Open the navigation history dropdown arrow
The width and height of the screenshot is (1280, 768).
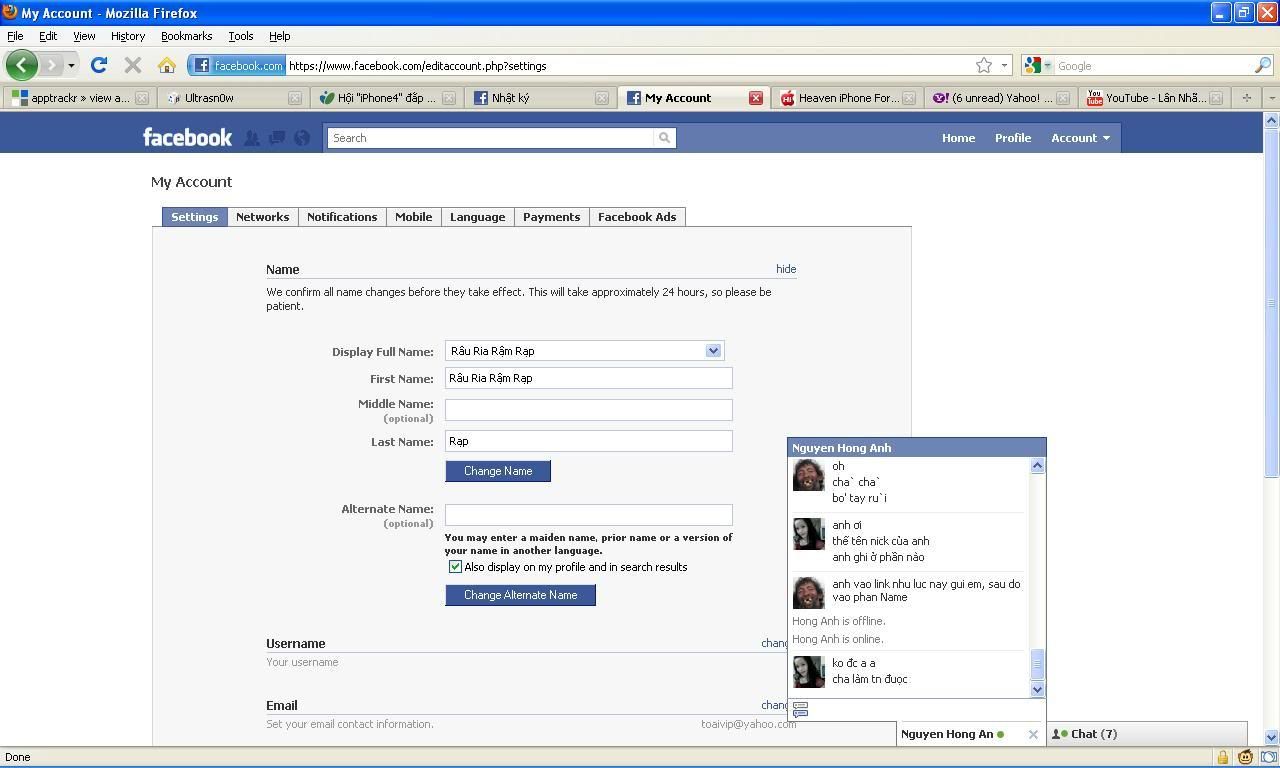(x=71, y=65)
